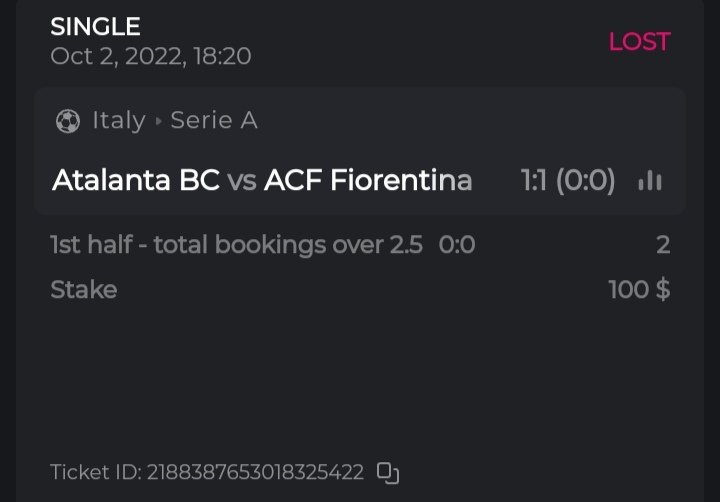Click the SINGLE bet type heading
Image resolution: width=720 pixels, height=502 pixels.
pos(95,27)
